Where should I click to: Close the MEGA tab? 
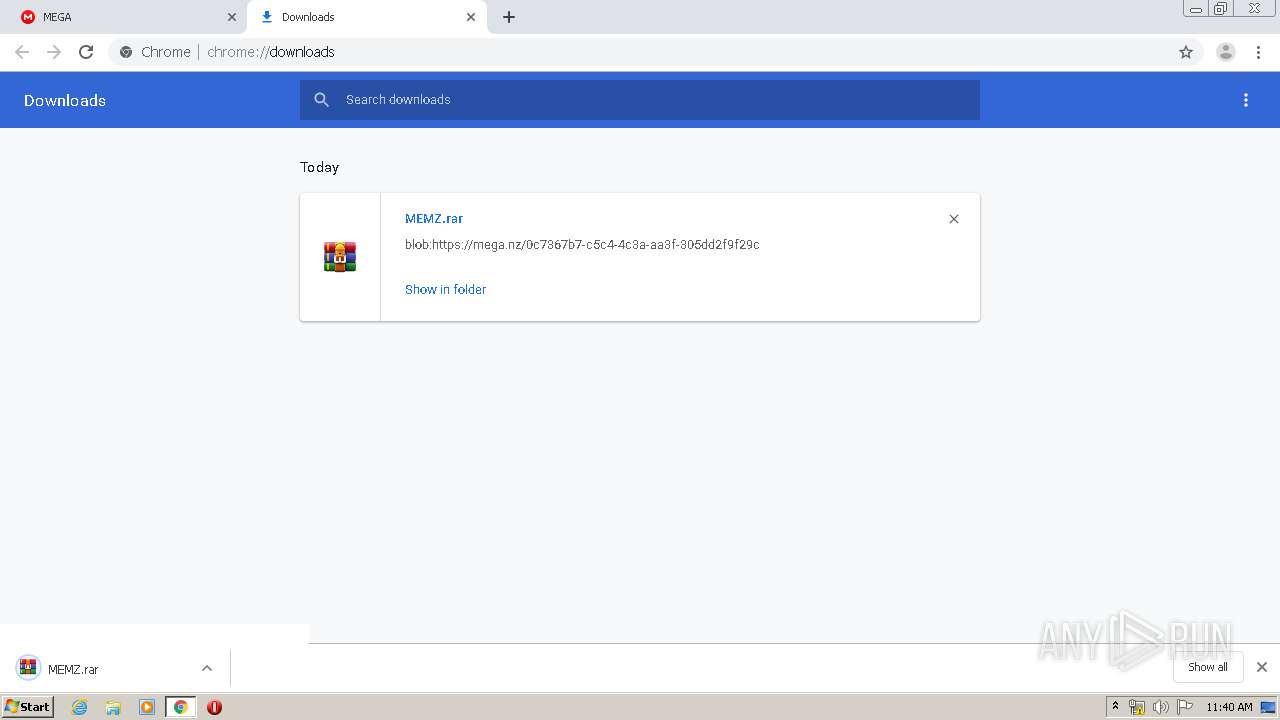232,17
